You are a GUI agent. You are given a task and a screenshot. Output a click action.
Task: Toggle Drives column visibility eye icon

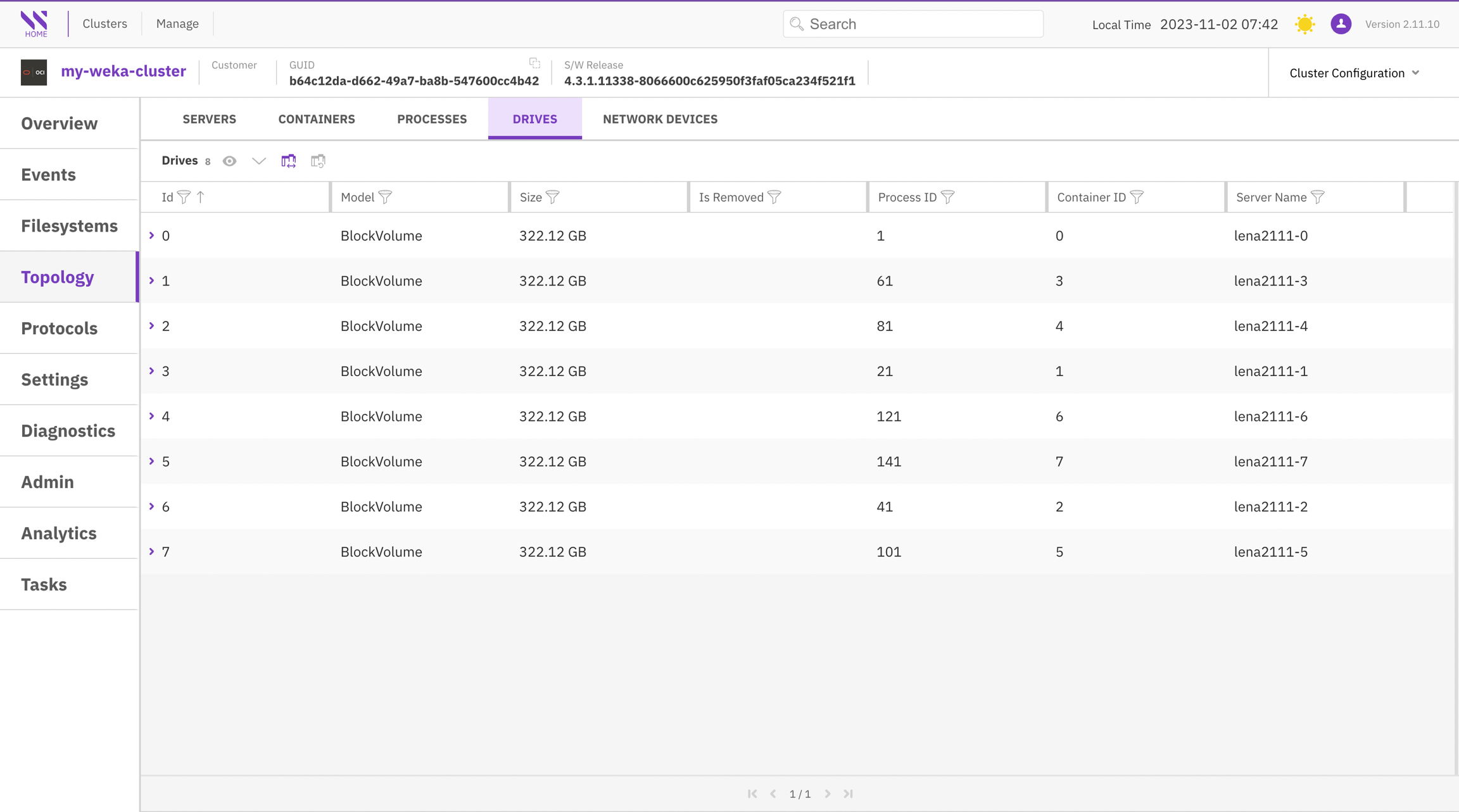(230, 161)
